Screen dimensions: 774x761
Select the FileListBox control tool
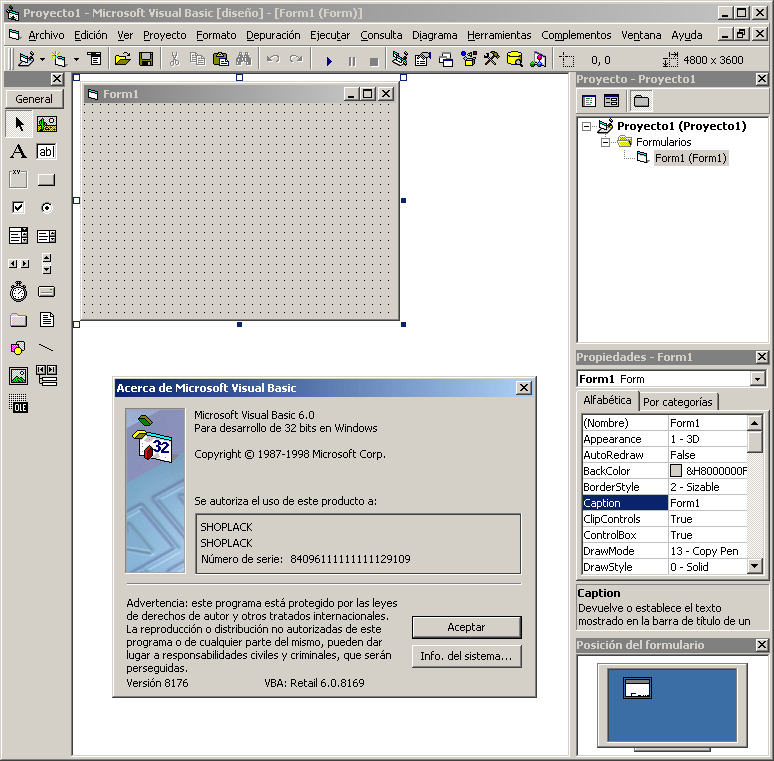(x=47, y=320)
